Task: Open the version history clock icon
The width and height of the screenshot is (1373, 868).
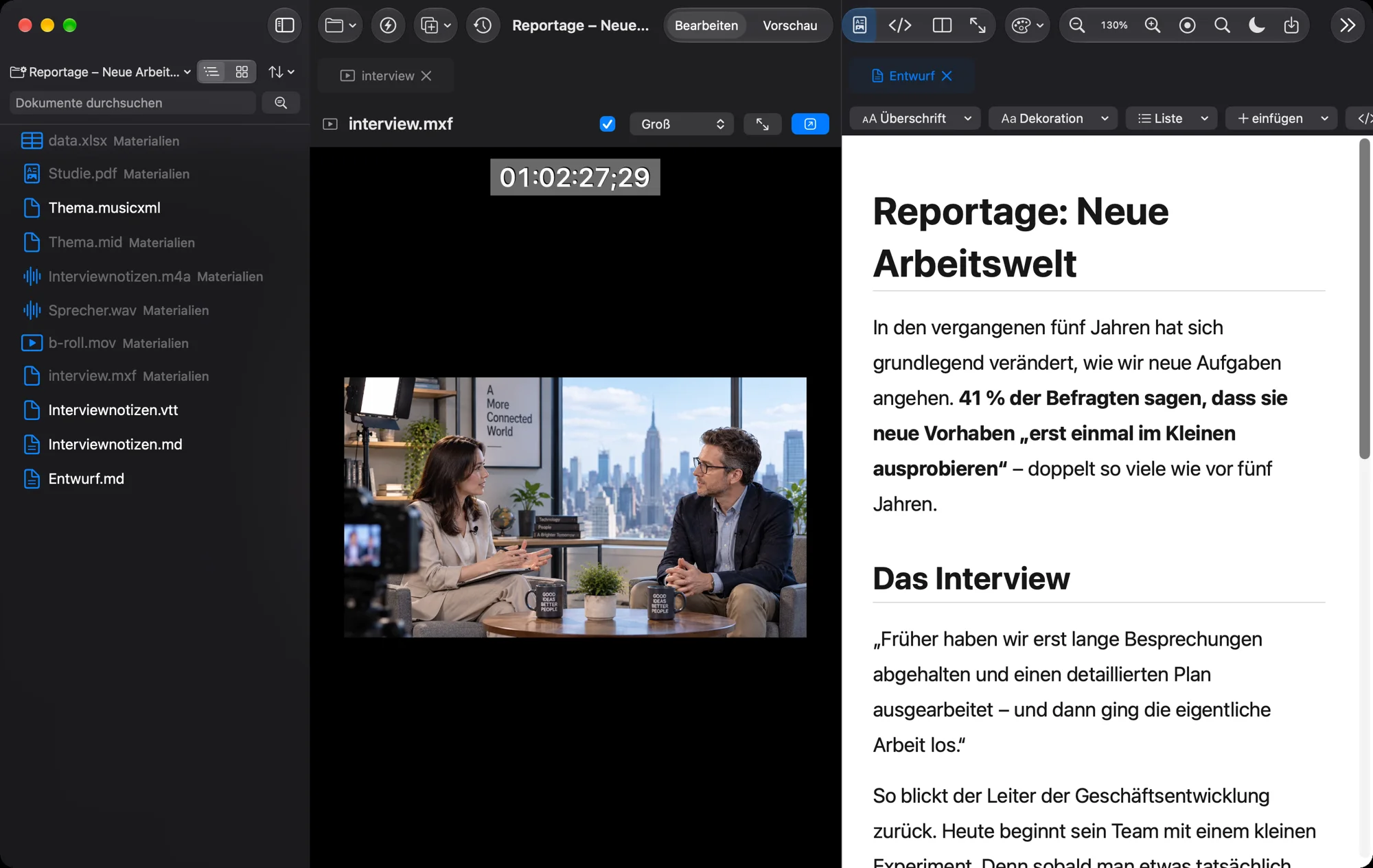Action: pyautogui.click(x=483, y=25)
